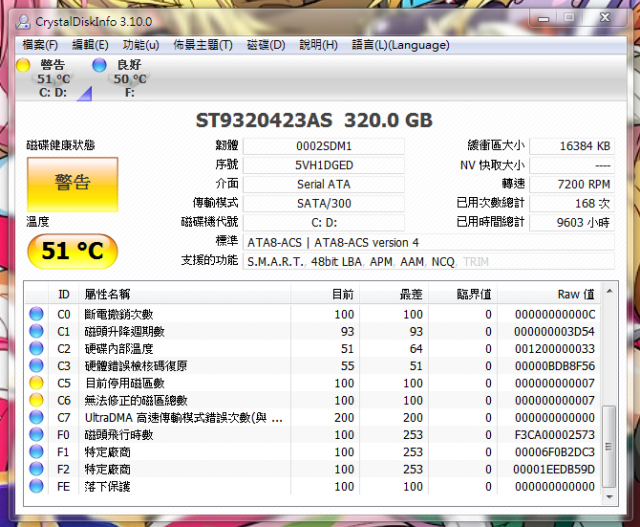Click the serial number field 5VH1DGED
Screen dimensions: 640x527
tap(324, 165)
